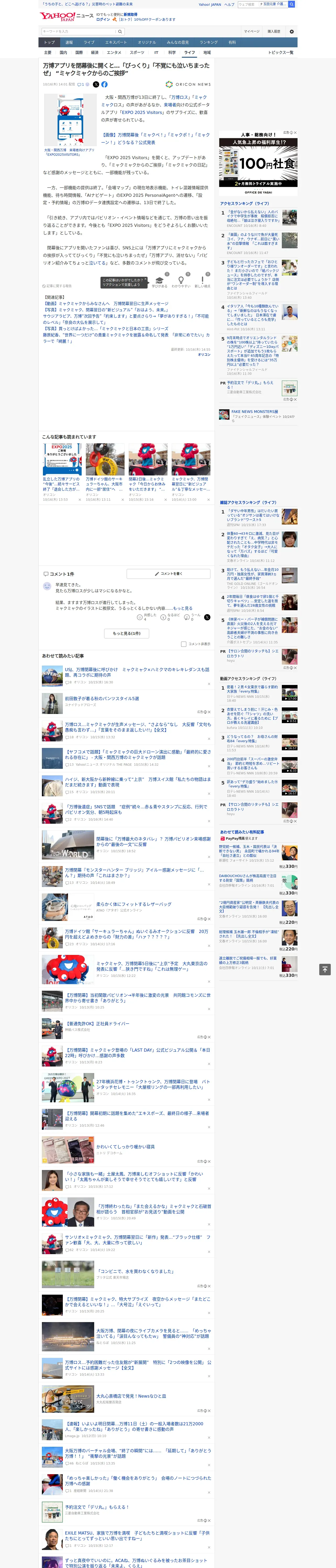This screenshot has width=336, height=1568.
Task: Open settings gear icon near 購入履歴
Action: pos(292,32)
